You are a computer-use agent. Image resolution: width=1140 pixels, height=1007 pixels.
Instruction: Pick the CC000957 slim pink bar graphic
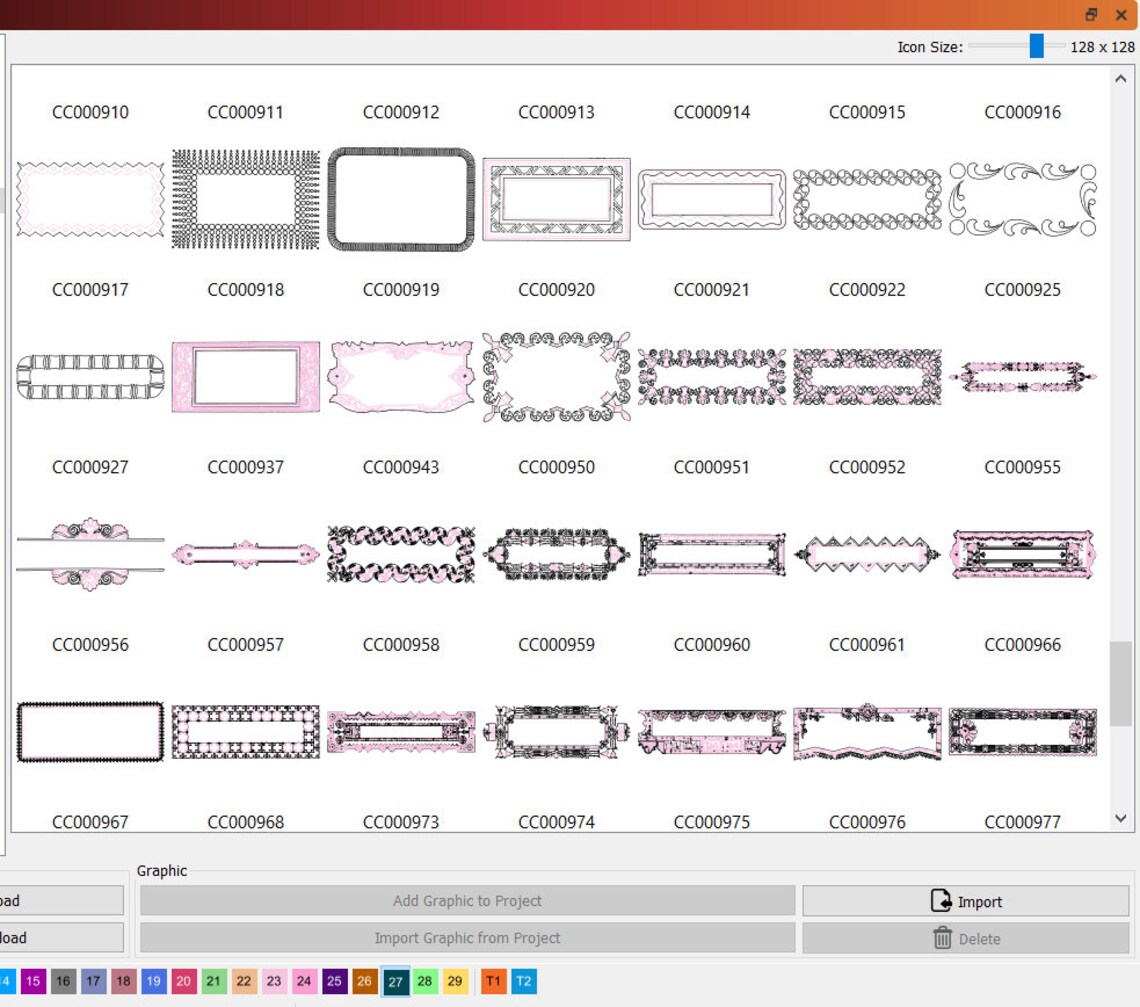(x=246, y=554)
